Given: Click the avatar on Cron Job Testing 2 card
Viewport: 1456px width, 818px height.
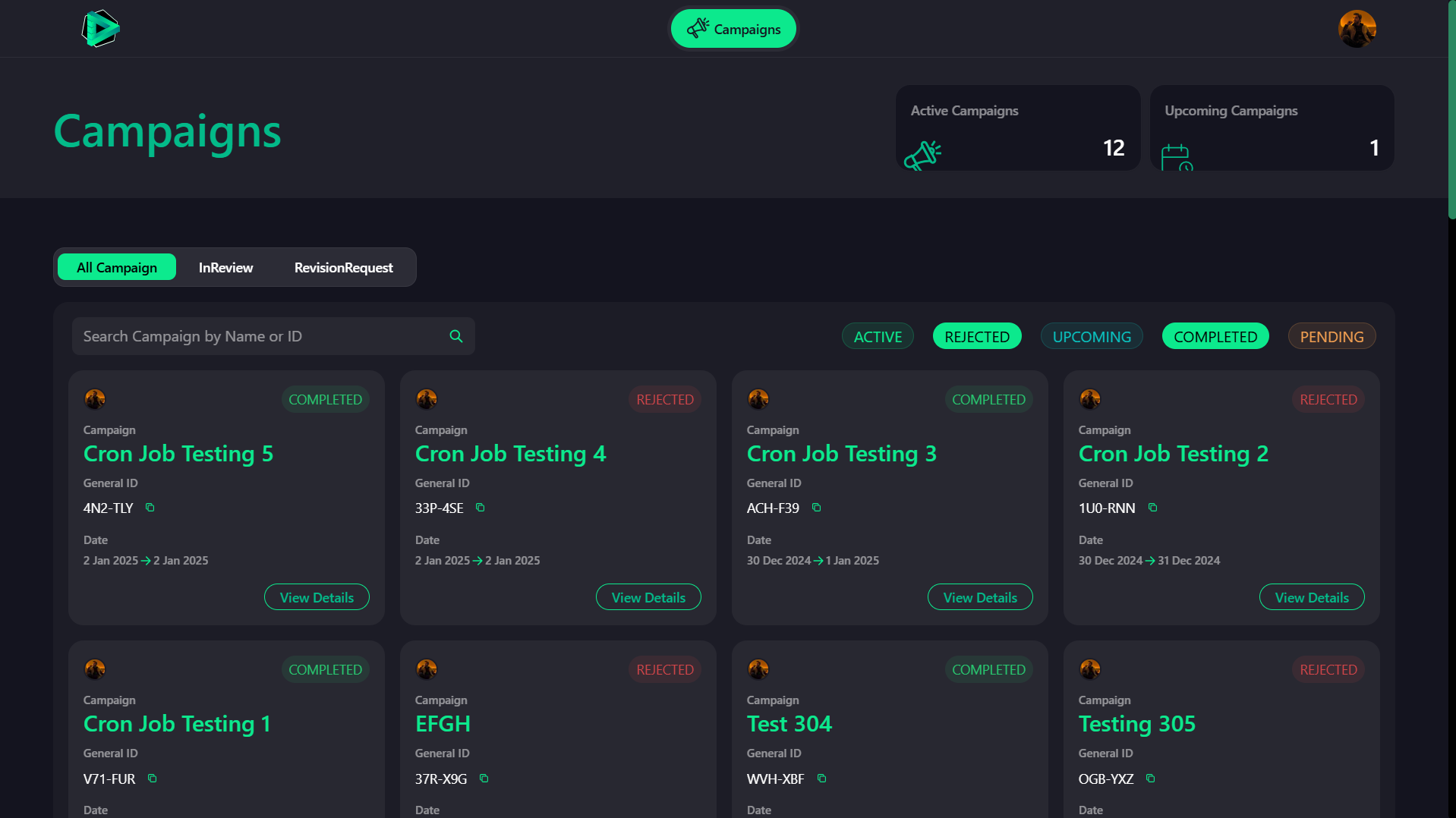Looking at the screenshot, I should coord(1090,399).
